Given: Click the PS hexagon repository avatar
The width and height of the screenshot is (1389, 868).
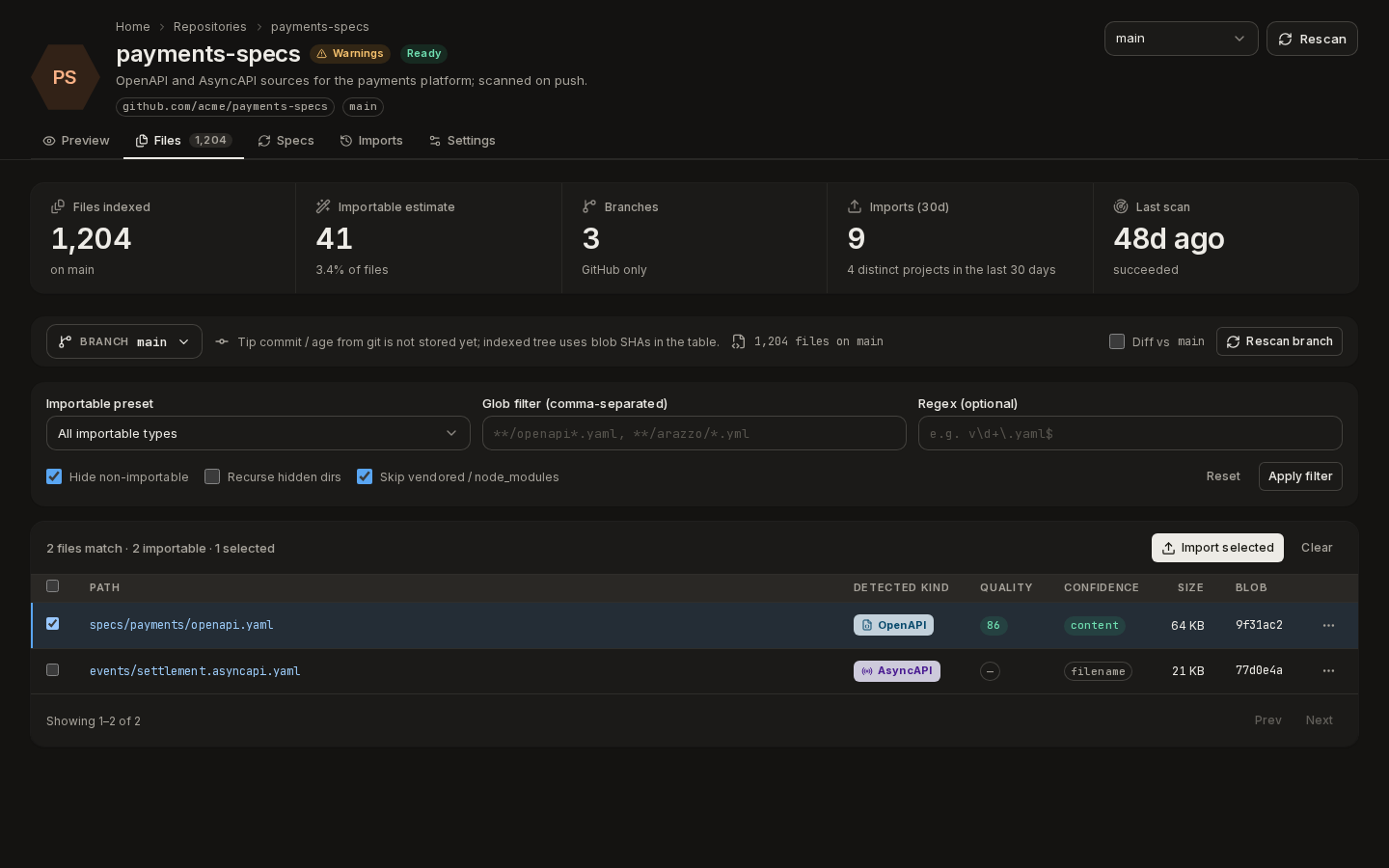Looking at the screenshot, I should point(65,77).
